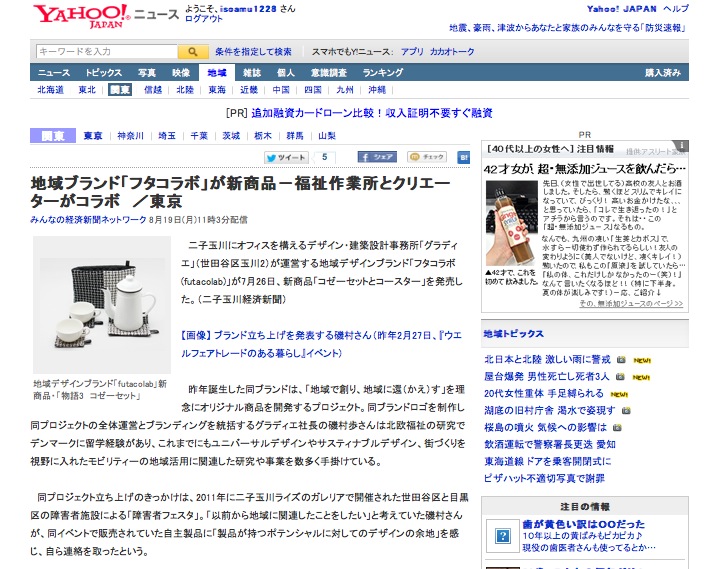Screen dimensions: 724x569
Task: Open the 【画像】ブランド立ち上げ image link
Action: (x=321, y=344)
